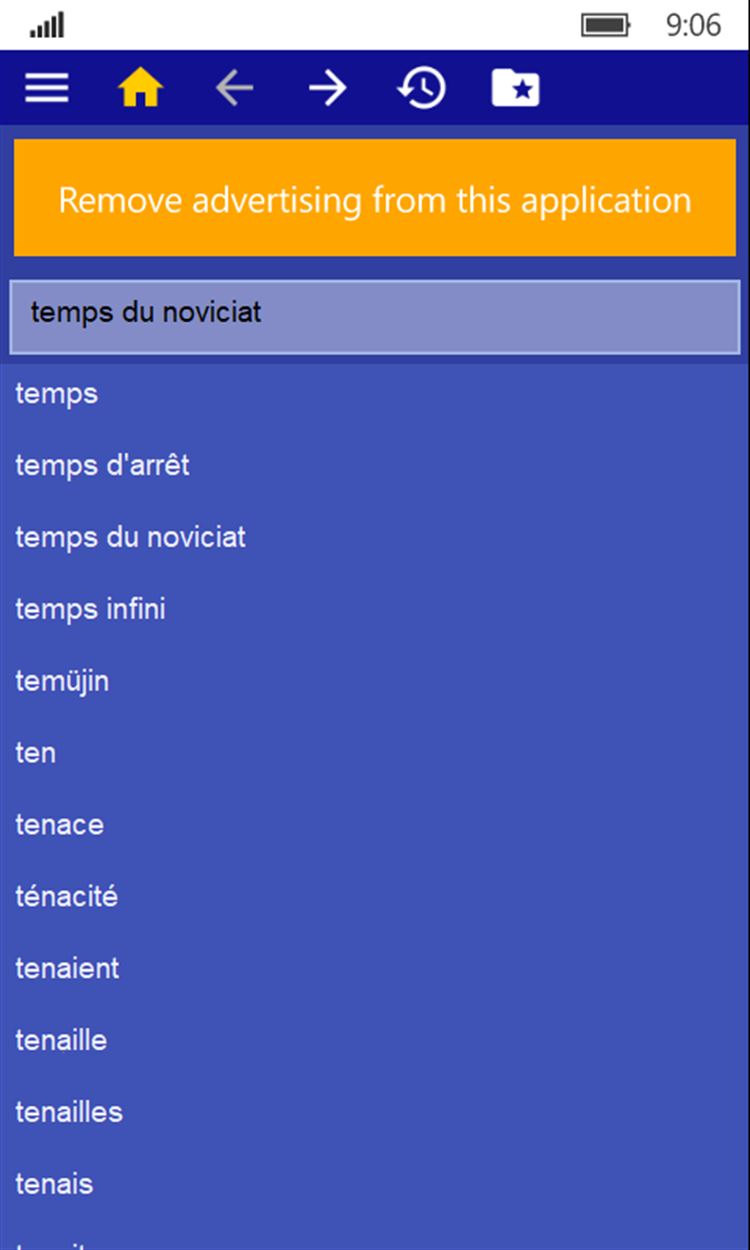This screenshot has width=750, height=1250.
Task: Select the entry 'tenace'
Action: click(x=59, y=825)
